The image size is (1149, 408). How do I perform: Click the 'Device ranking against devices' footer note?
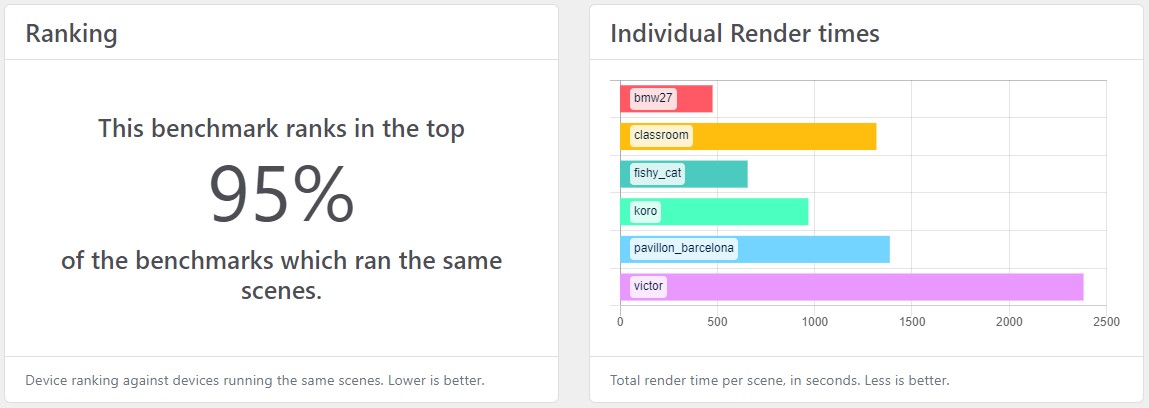[255, 381]
